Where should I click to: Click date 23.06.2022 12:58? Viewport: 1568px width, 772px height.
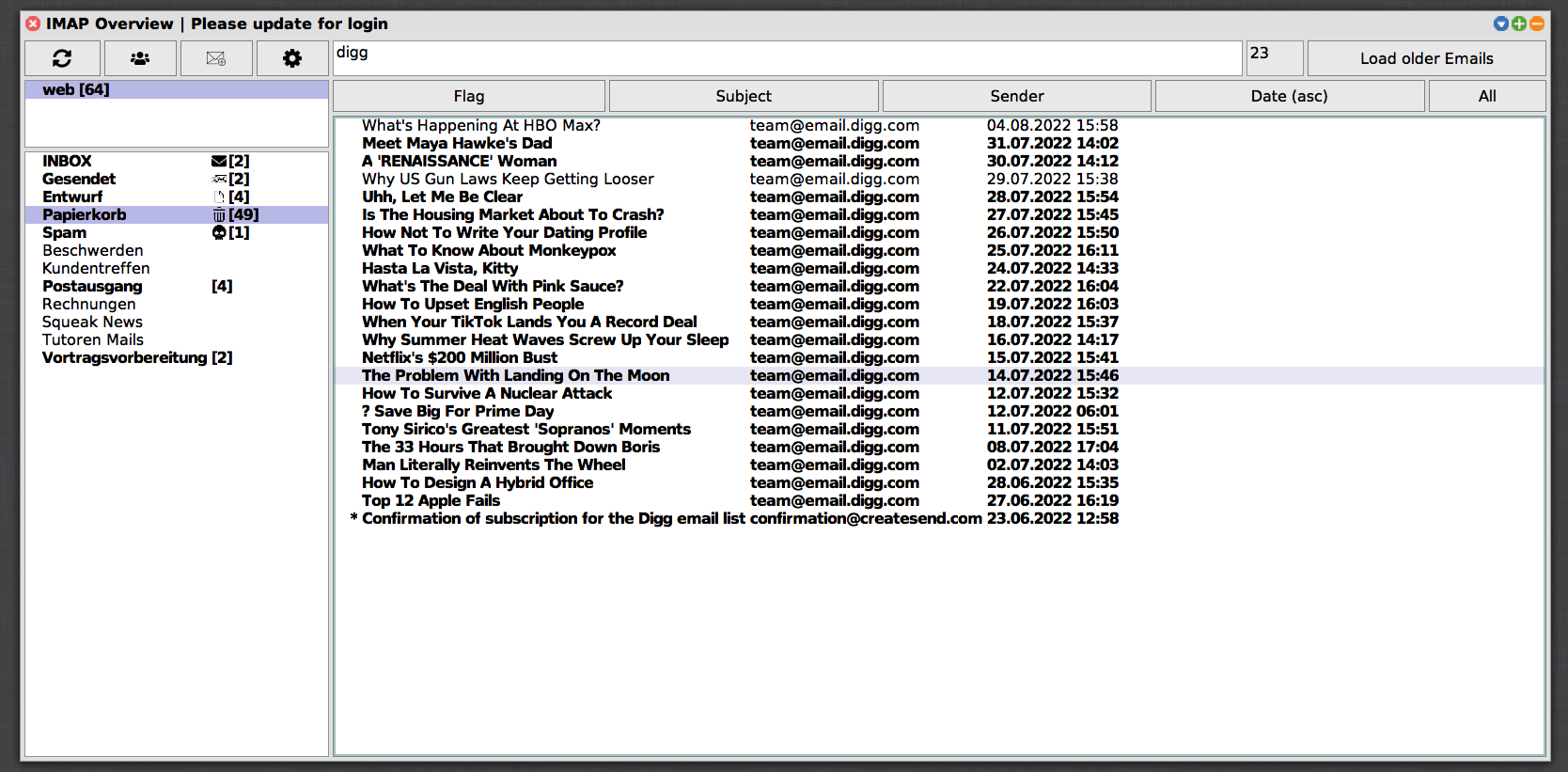tap(1053, 519)
